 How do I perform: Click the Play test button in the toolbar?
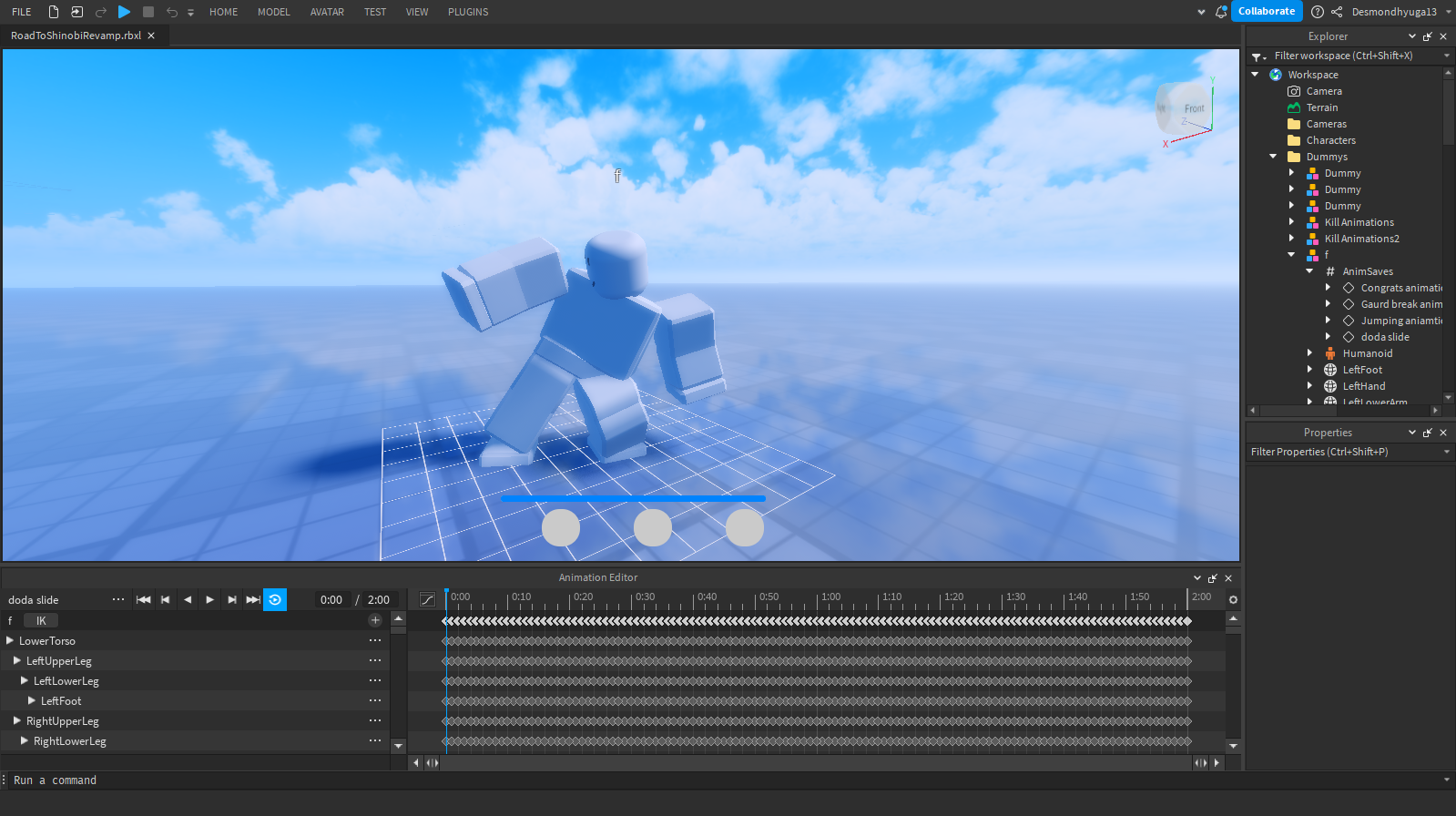pos(125,12)
